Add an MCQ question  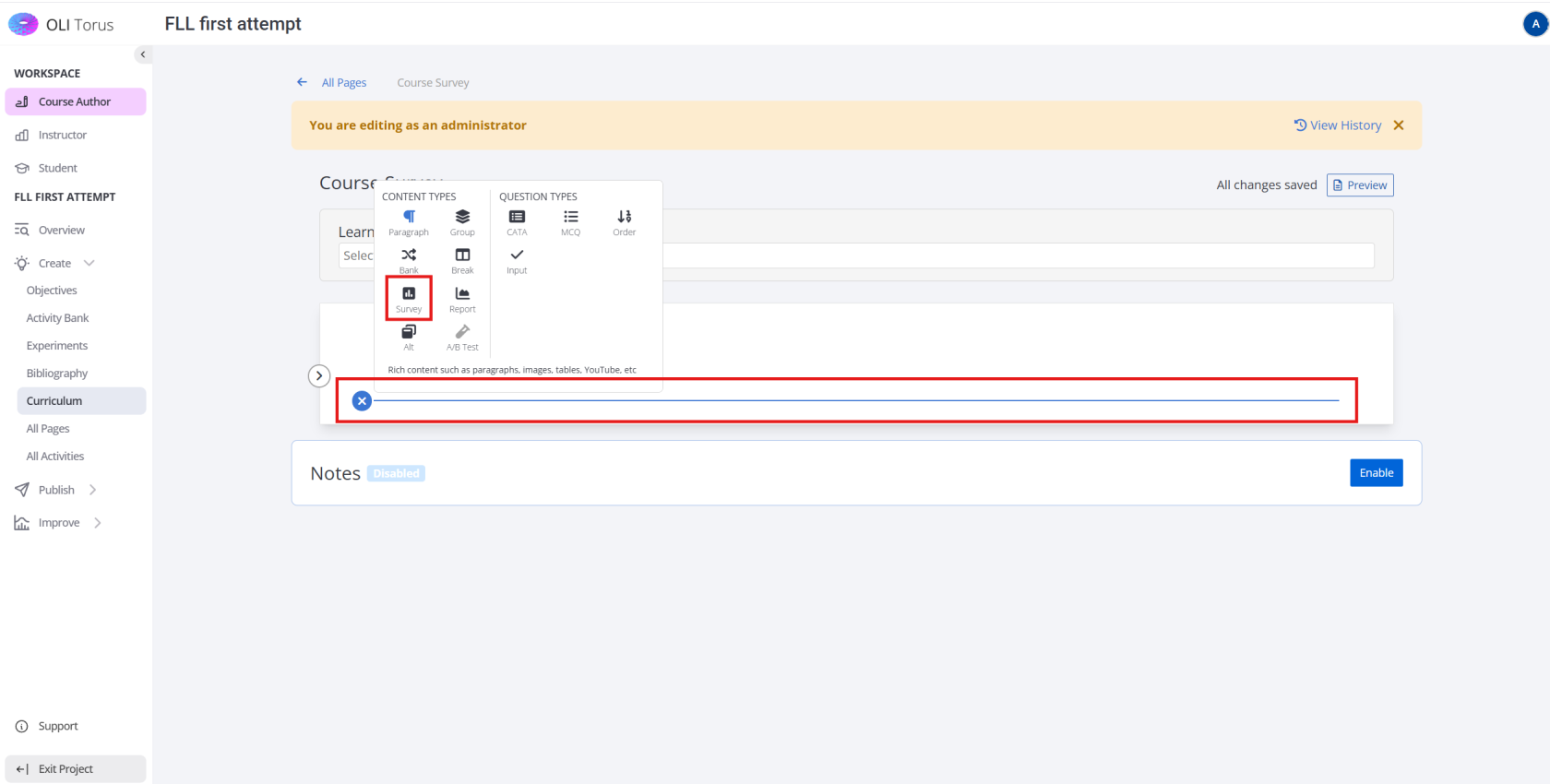570,222
